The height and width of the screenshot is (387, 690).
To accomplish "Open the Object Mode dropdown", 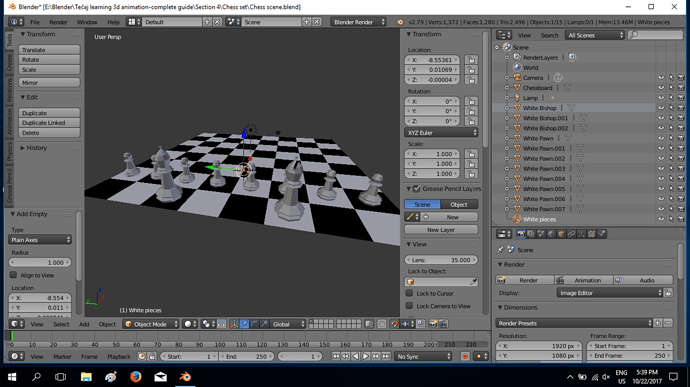I will (x=150, y=324).
